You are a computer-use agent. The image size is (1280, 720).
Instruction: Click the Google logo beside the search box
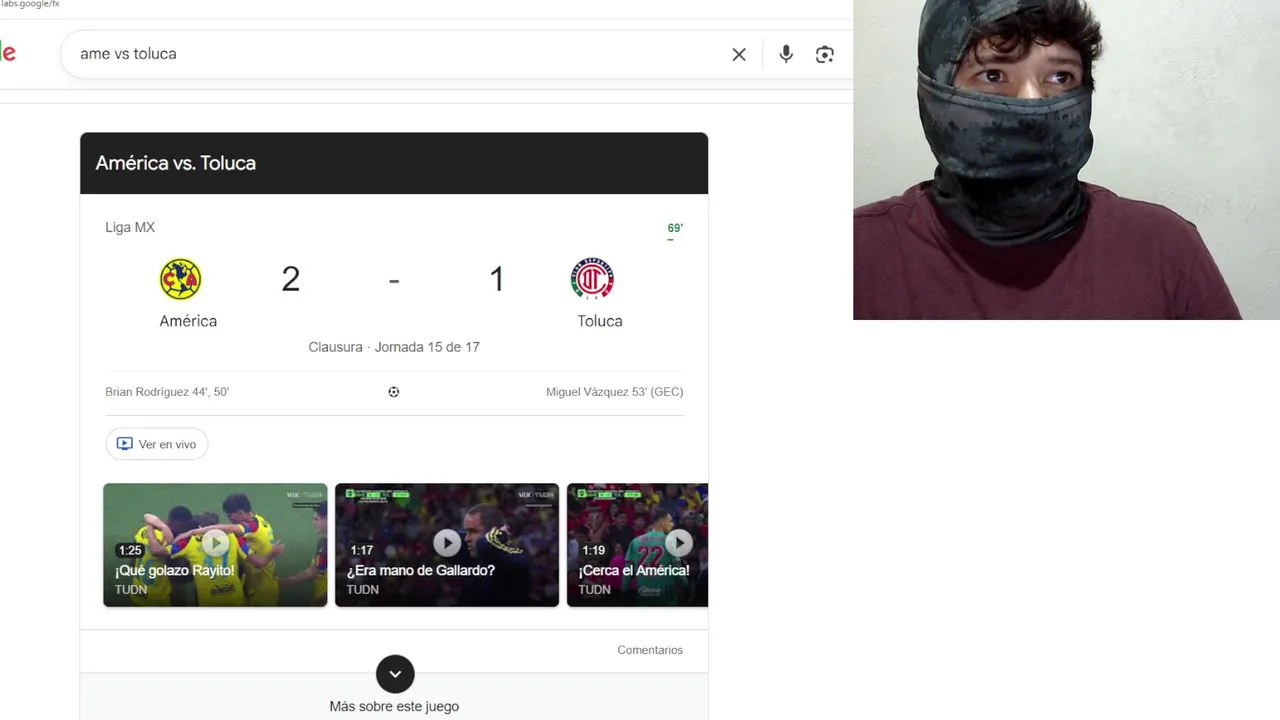(x=8, y=53)
